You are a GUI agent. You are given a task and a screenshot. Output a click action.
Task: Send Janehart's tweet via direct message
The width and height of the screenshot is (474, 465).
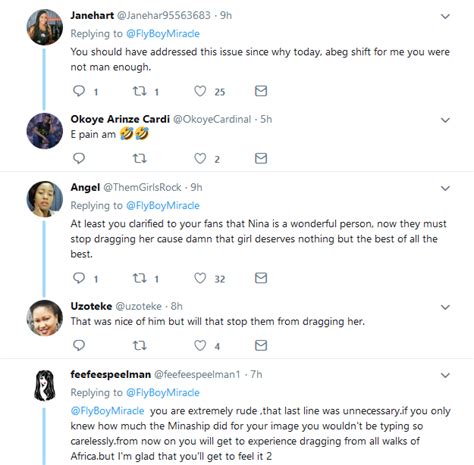261,91
